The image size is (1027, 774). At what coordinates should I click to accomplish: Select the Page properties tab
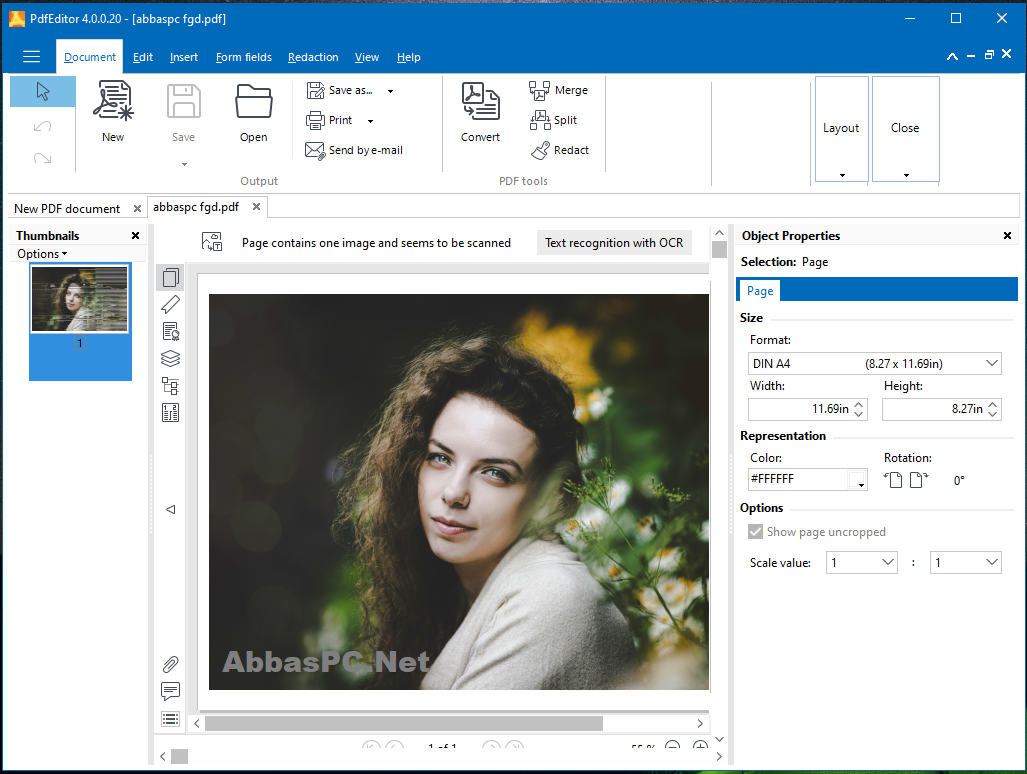point(760,291)
